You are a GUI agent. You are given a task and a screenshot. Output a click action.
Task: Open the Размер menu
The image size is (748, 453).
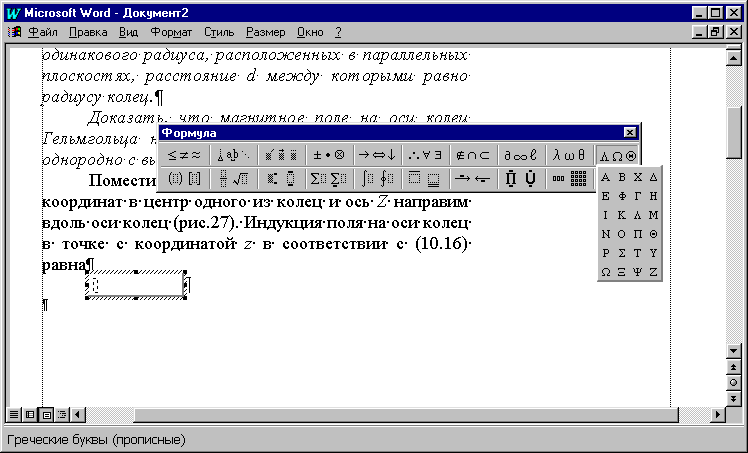point(266,32)
